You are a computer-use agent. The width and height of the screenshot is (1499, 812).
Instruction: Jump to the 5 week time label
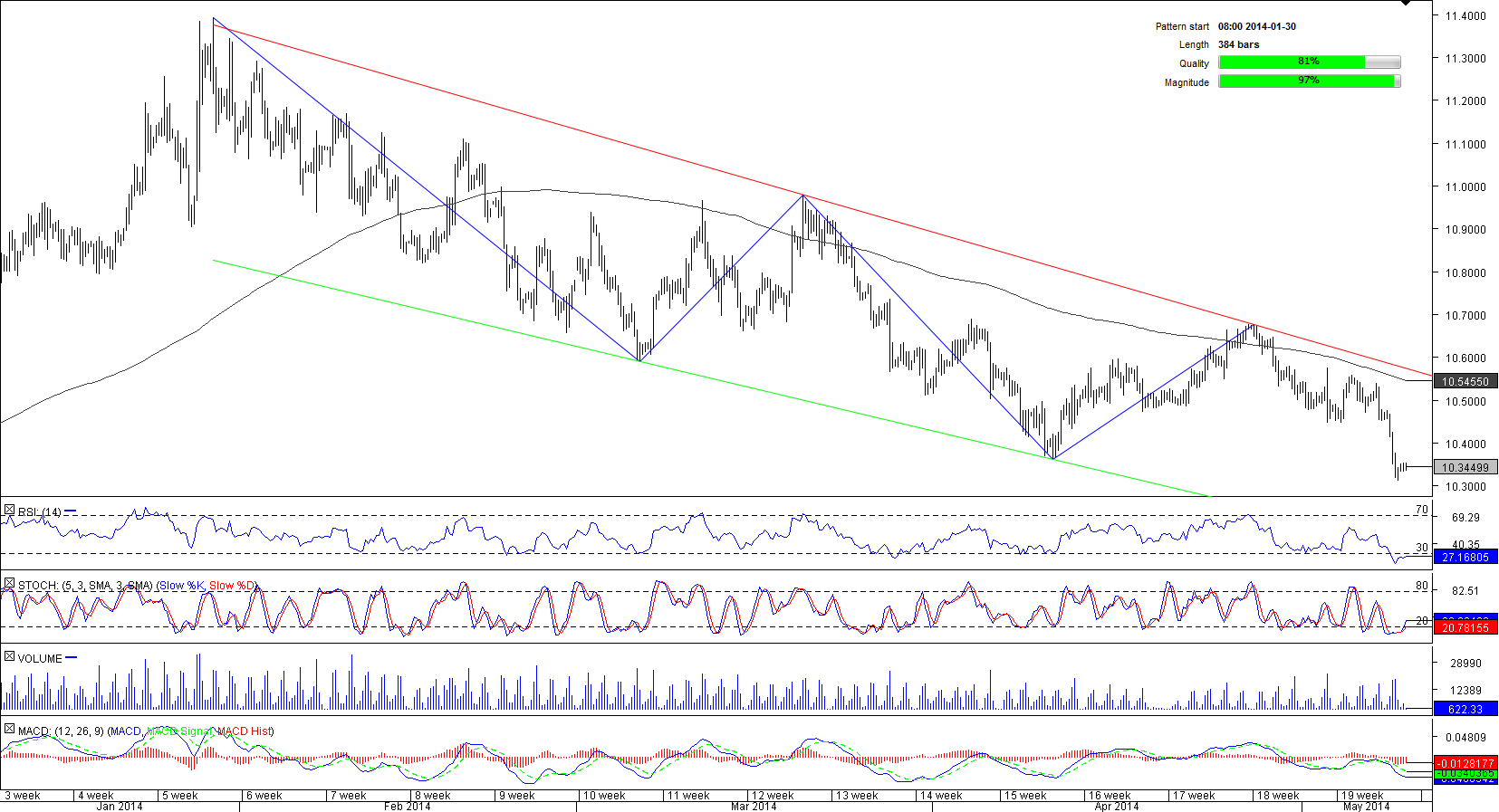[180, 796]
